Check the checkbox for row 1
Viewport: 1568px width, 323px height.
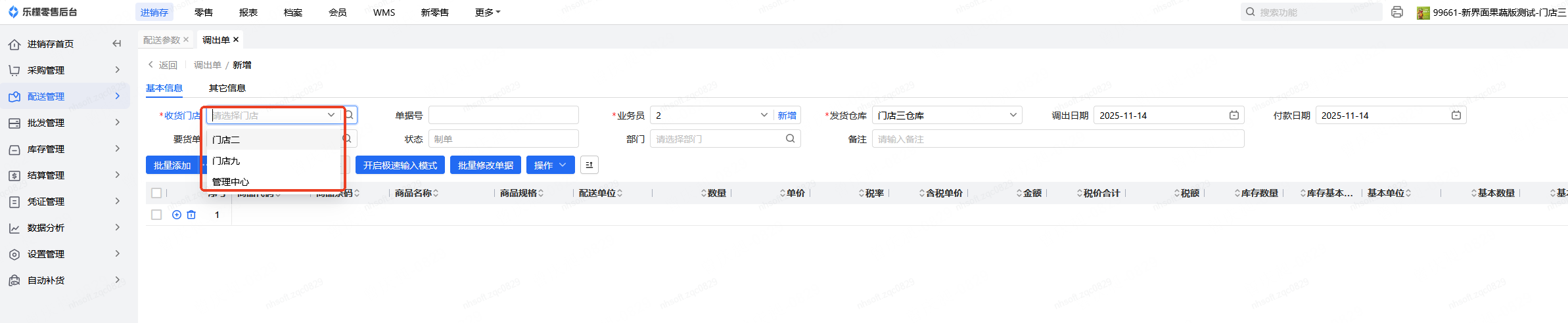pos(156,215)
